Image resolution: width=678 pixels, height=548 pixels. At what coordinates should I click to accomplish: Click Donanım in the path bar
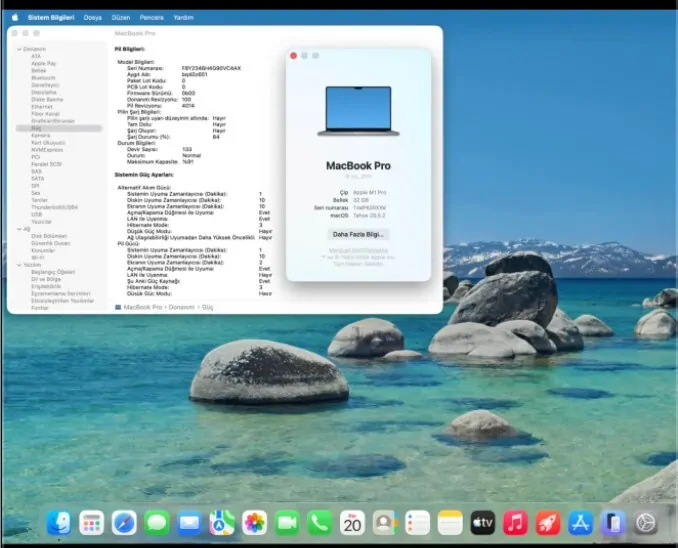coord(182,307)
